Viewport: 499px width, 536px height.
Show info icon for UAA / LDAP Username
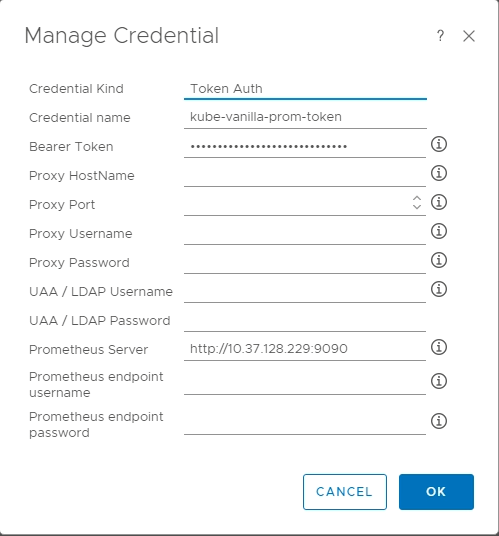pos(439,289)
